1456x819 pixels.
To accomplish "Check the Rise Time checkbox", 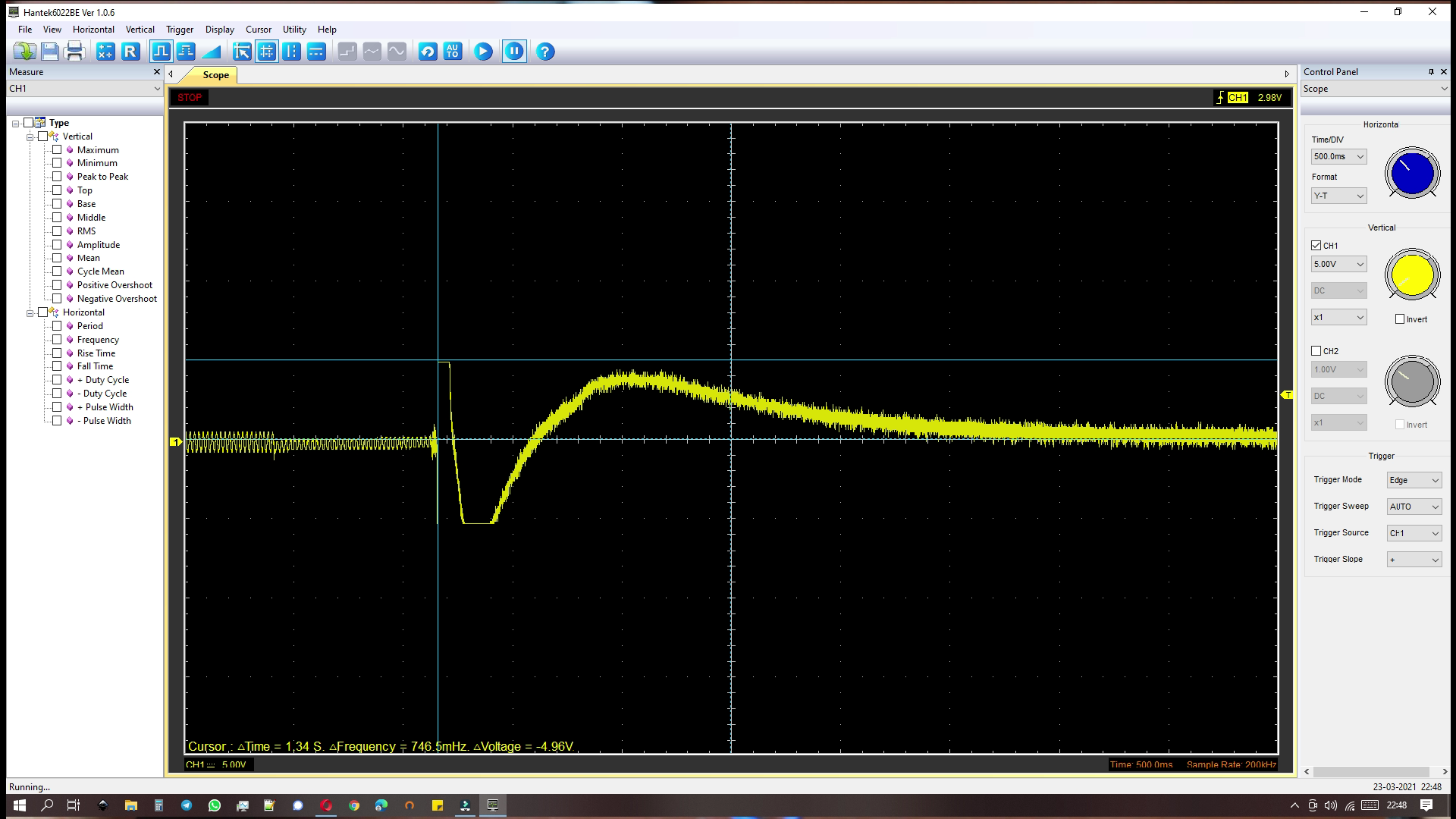I will (x=57, y=353).
